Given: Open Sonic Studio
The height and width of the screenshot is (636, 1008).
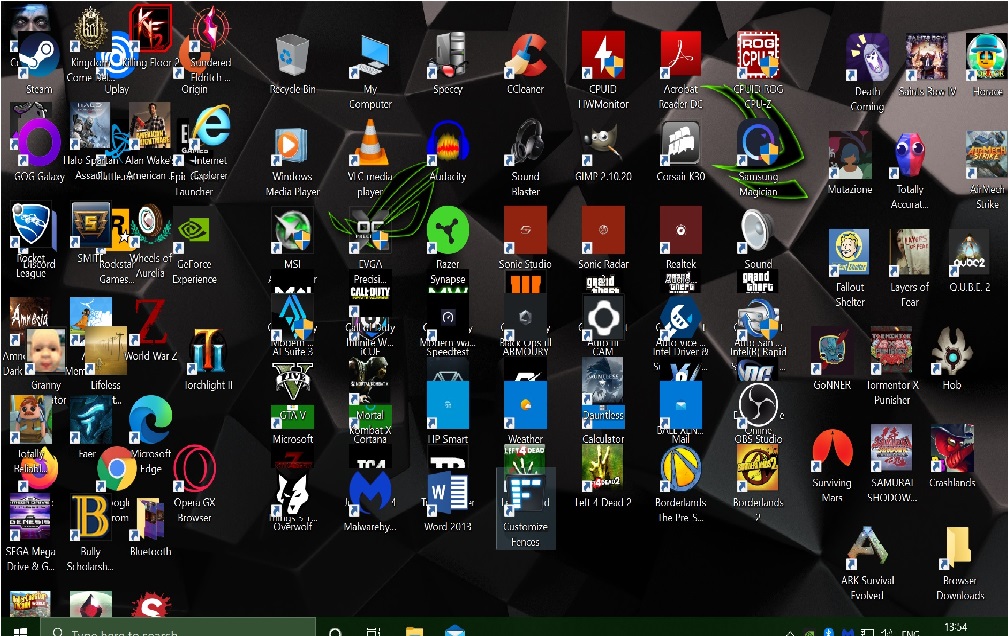Looking at the screenshot, I should (525, 230).
